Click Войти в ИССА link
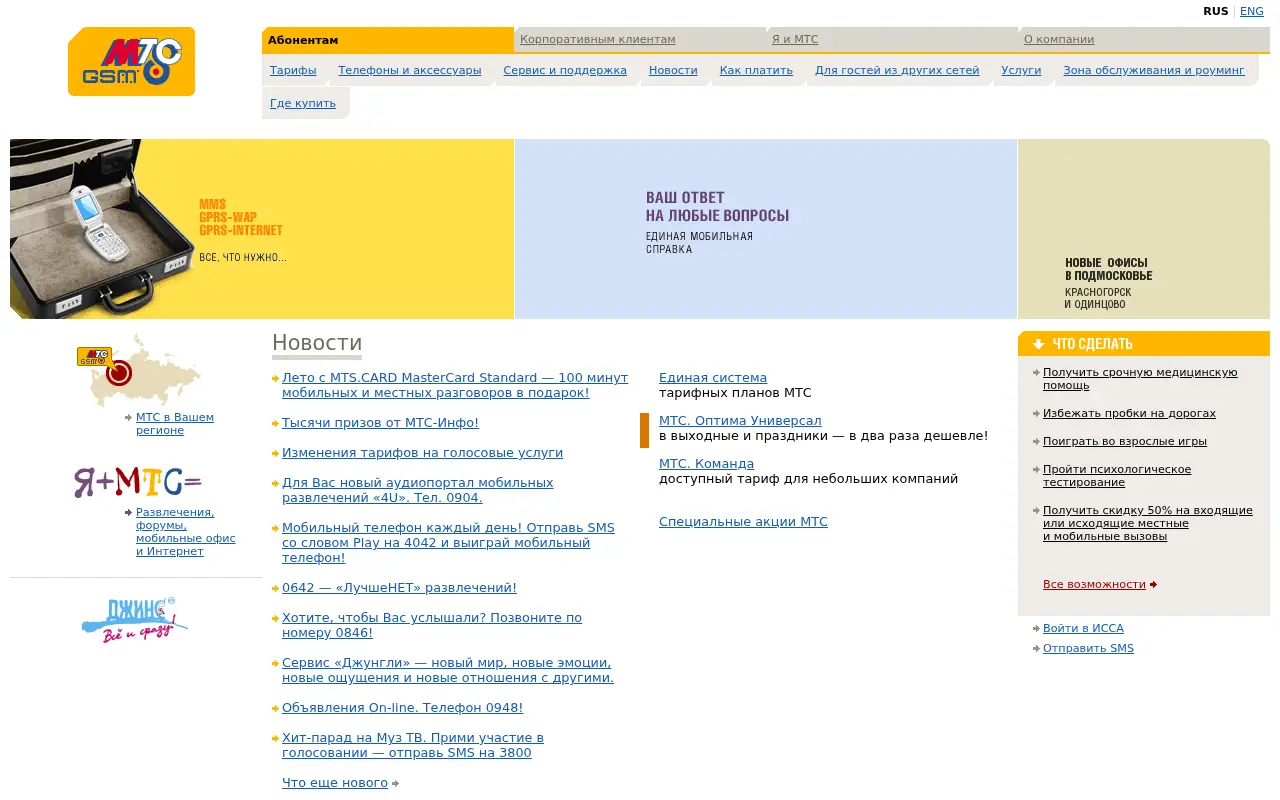This screenshot has width=1280, height=800. (1083, 628)
